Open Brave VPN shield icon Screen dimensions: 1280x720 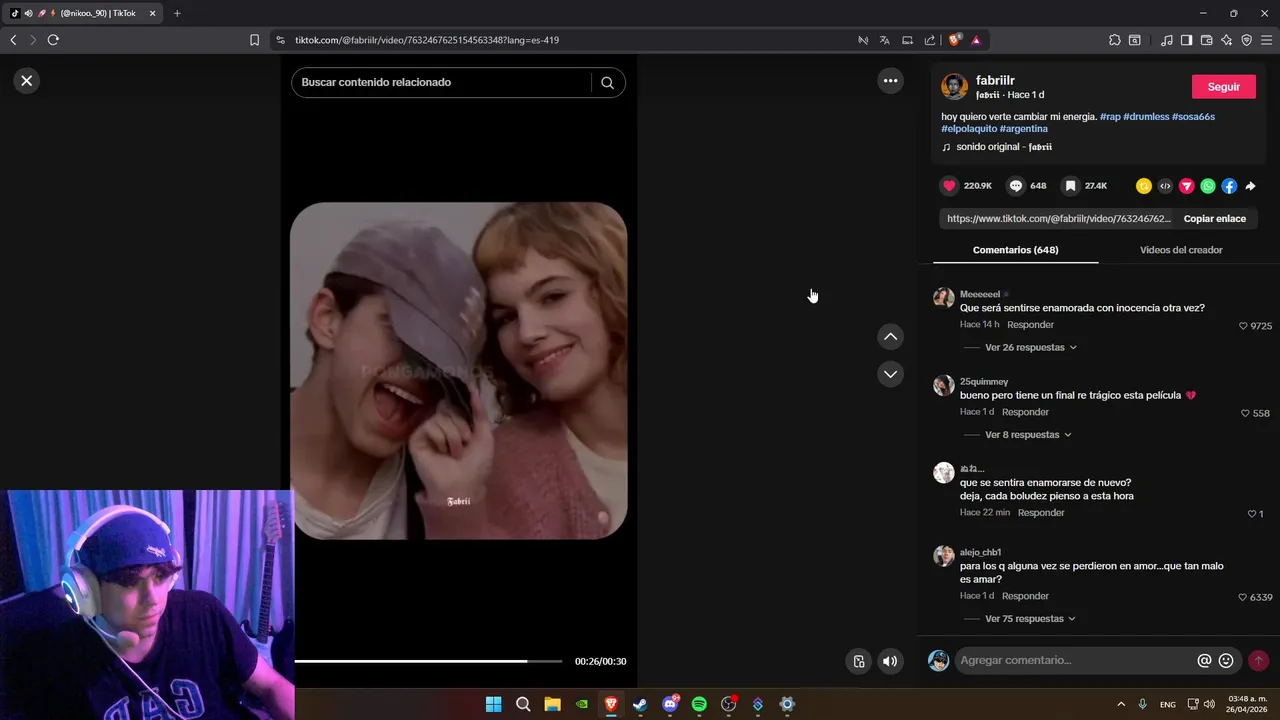click(1246, 40)
